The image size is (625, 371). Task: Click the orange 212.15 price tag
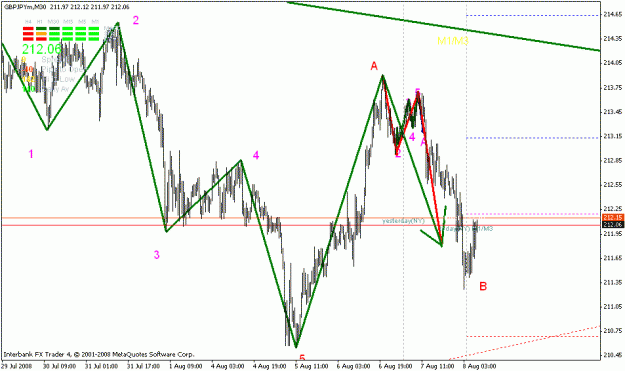click(613, 218)
